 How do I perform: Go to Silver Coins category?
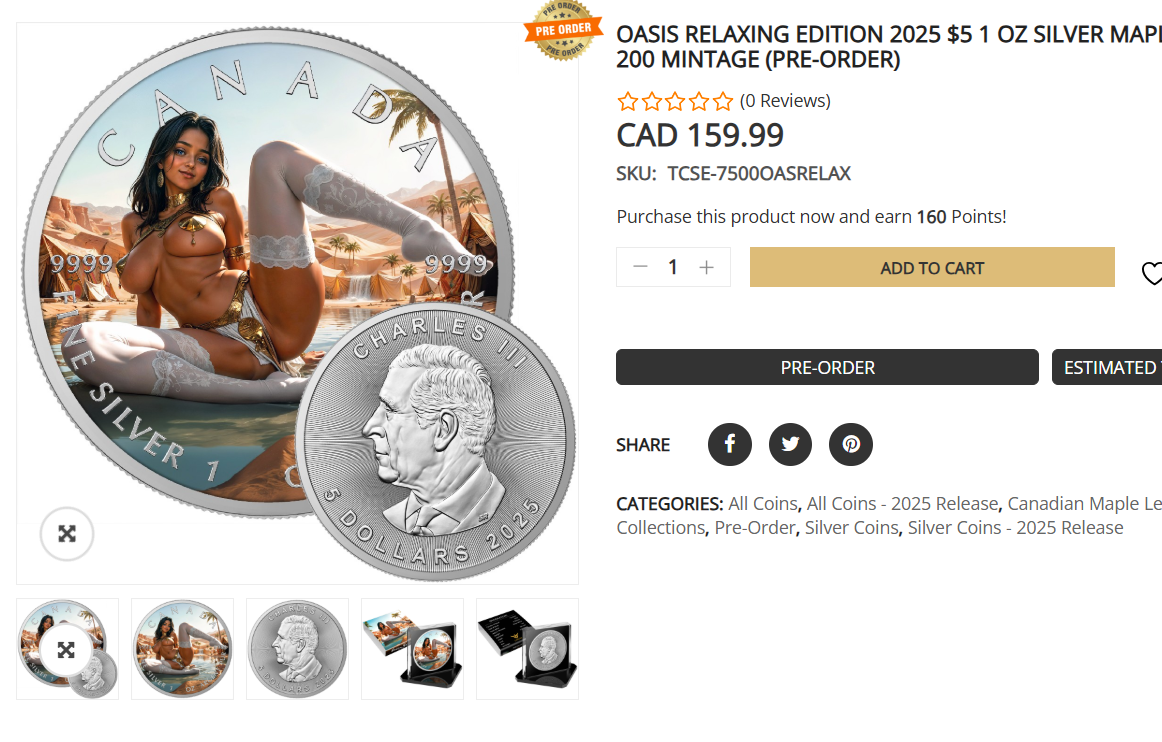pyautogui.click(x=851, y=527)
